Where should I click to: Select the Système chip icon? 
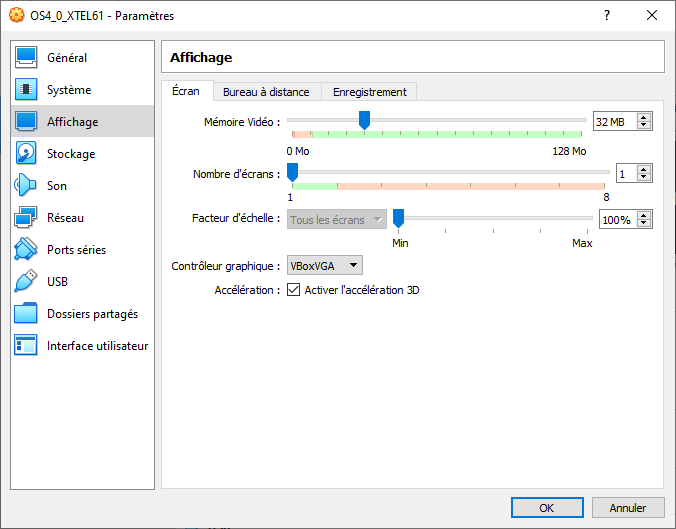pyautogui.click(x=27, y=90)
